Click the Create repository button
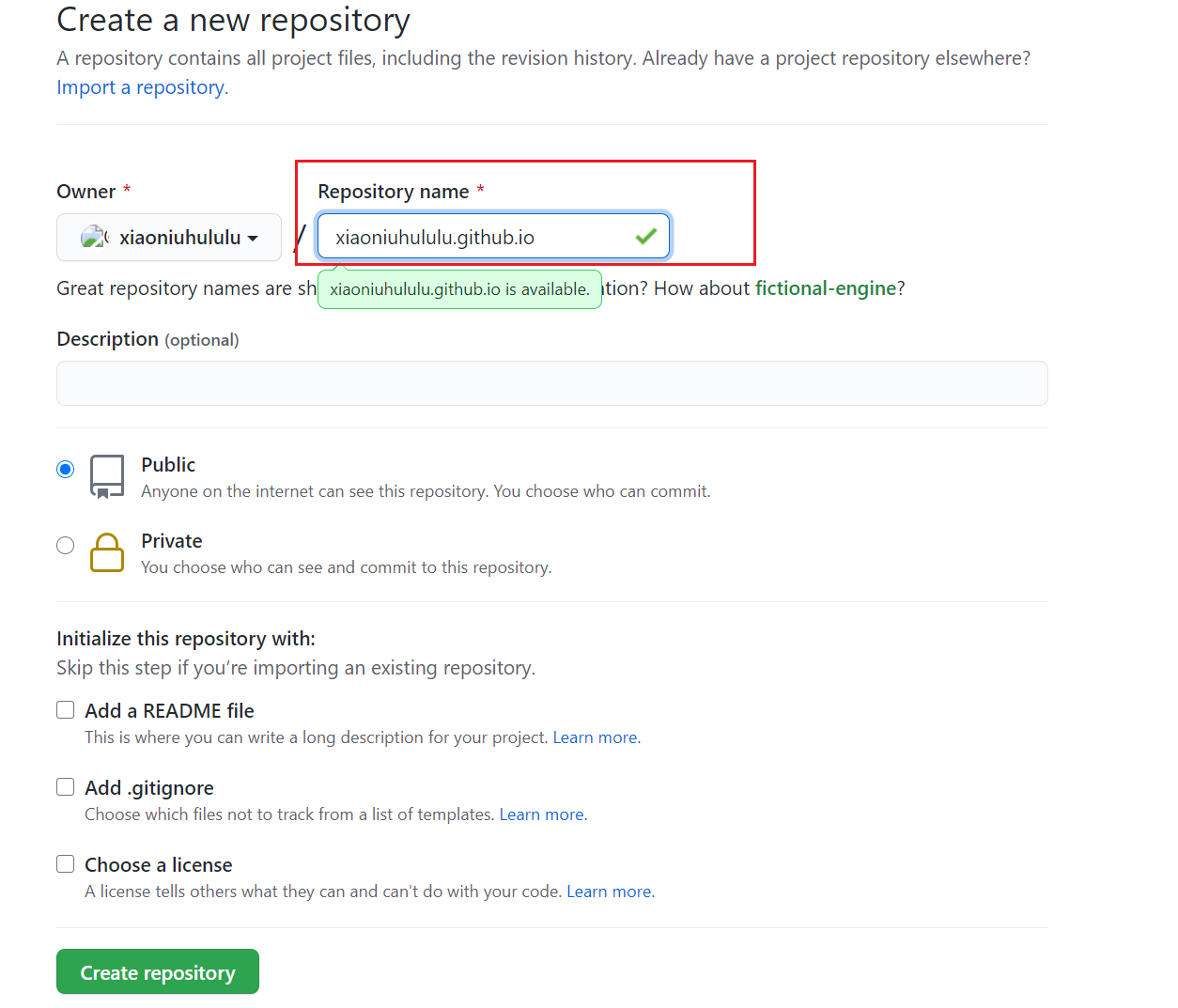 (x=158, y=972)
